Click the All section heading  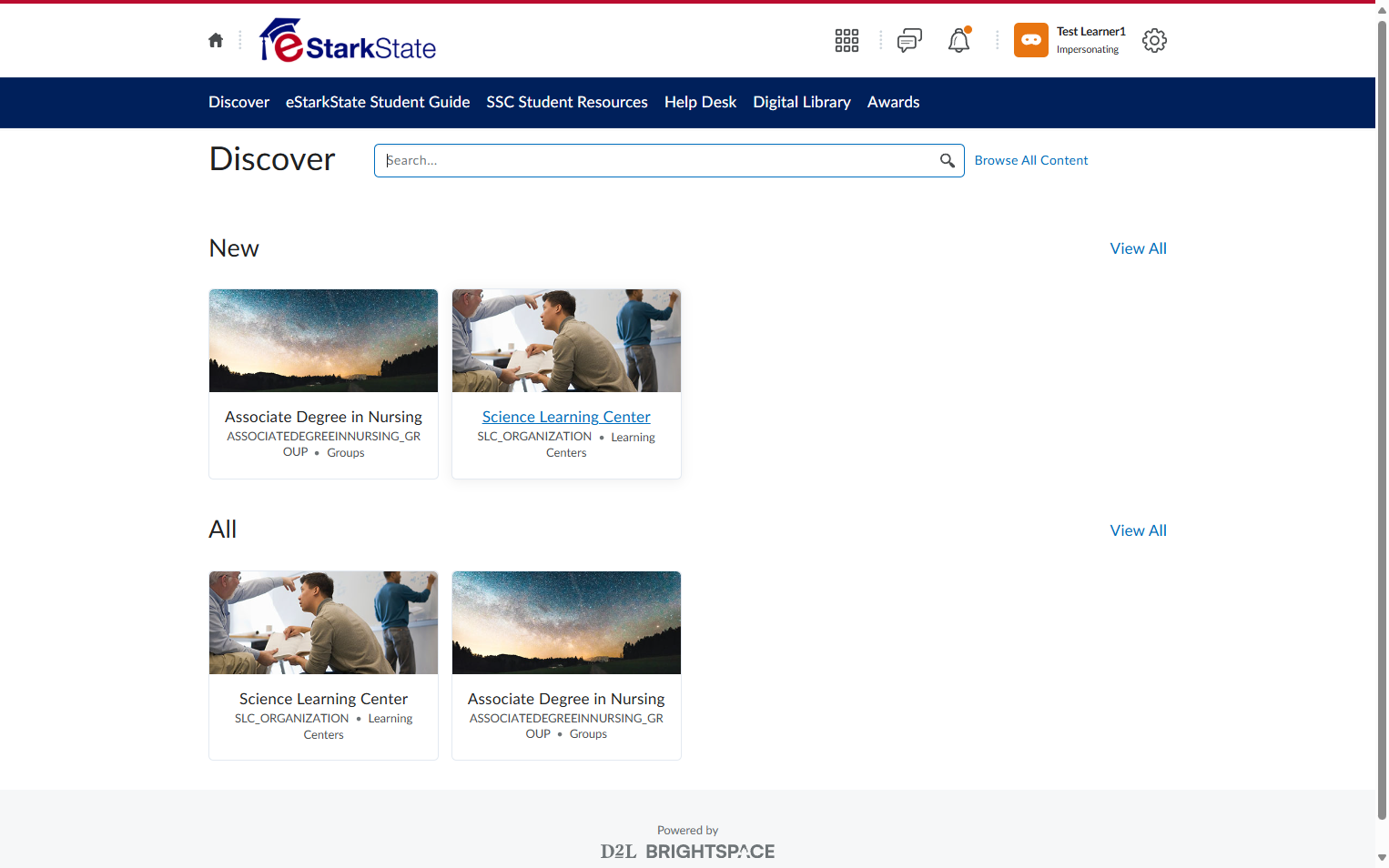(x=223, y=530)
